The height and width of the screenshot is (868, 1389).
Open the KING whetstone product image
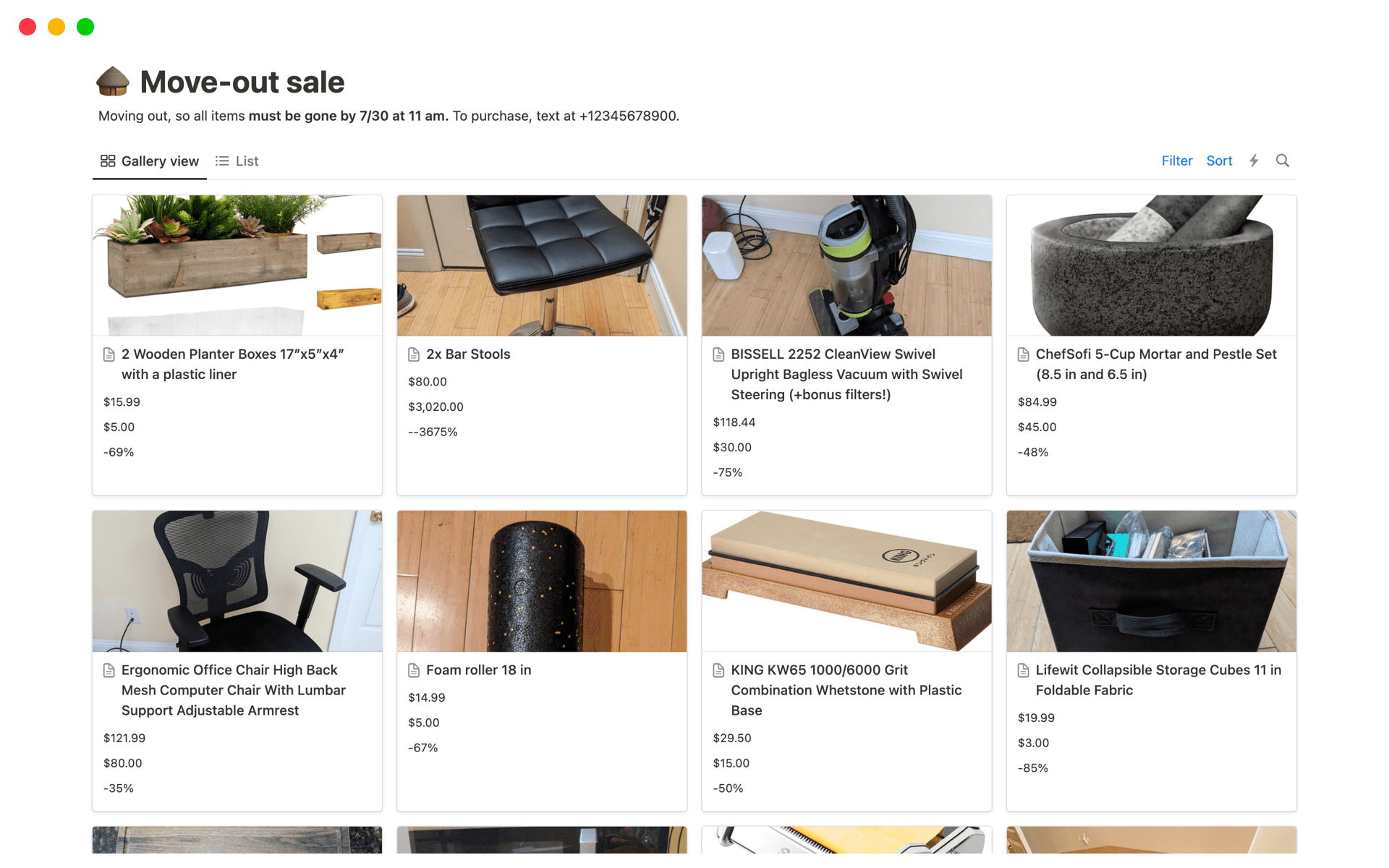[846, 581]
